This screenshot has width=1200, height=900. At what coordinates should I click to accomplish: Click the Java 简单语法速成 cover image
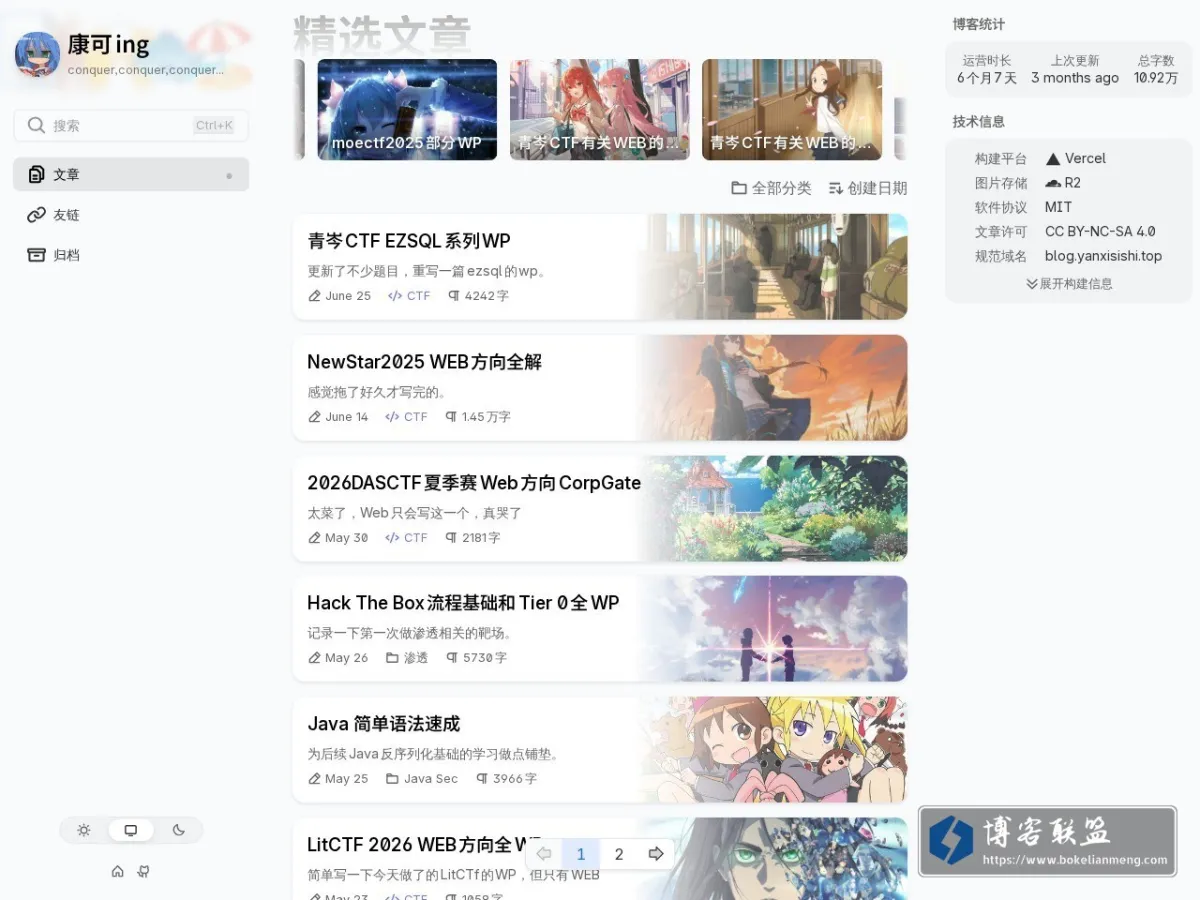(x=773, y=749)
